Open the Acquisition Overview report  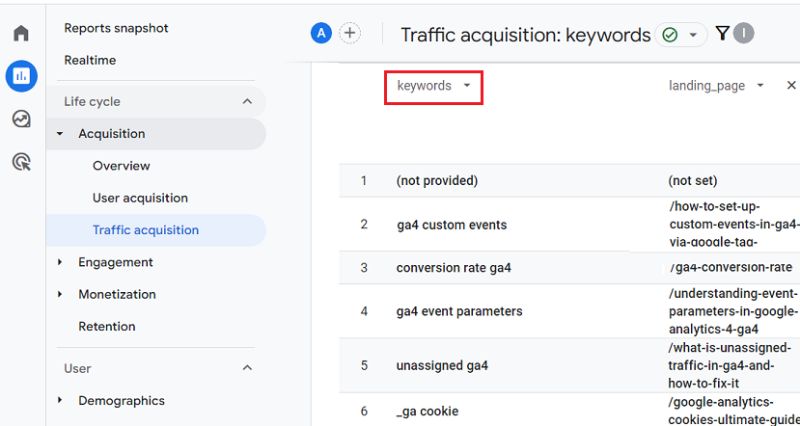(x=121, y=166)
